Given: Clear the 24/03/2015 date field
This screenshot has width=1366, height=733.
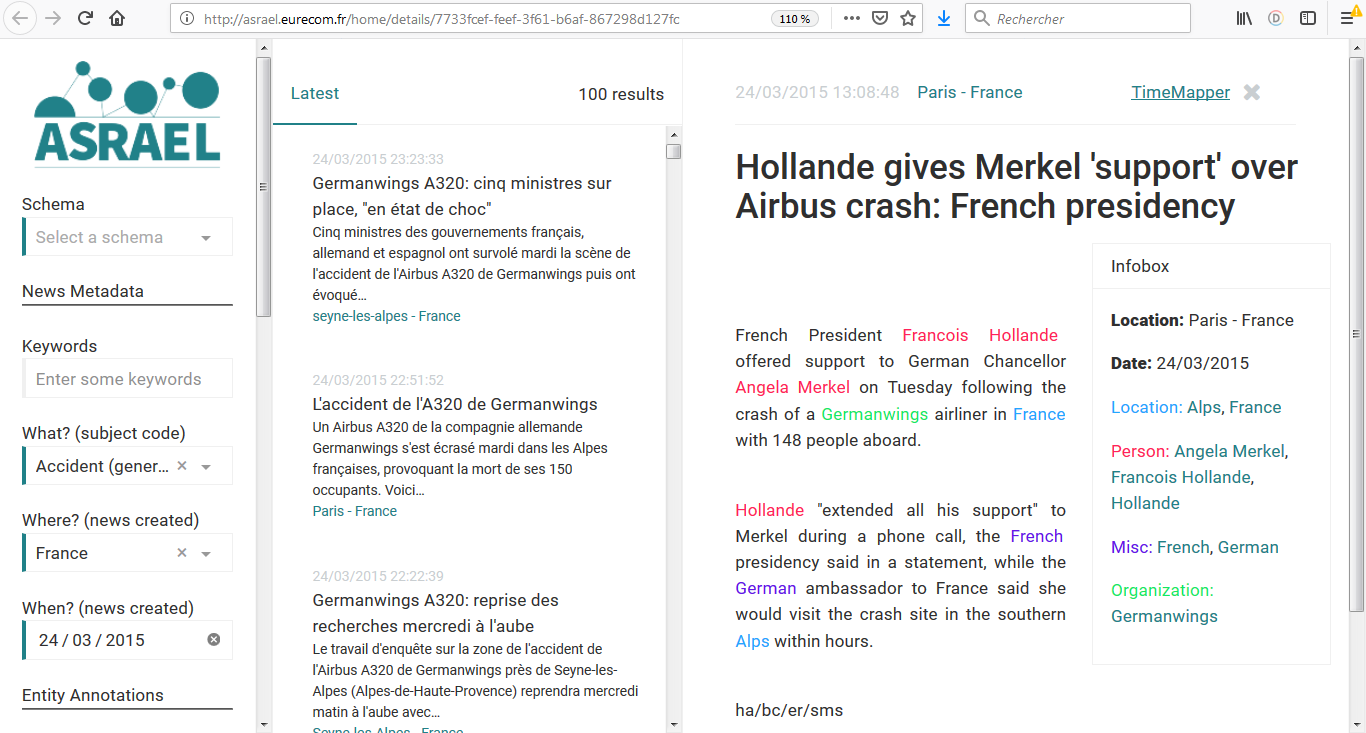Looking at the screenshot, I should (x=213, y=640).
